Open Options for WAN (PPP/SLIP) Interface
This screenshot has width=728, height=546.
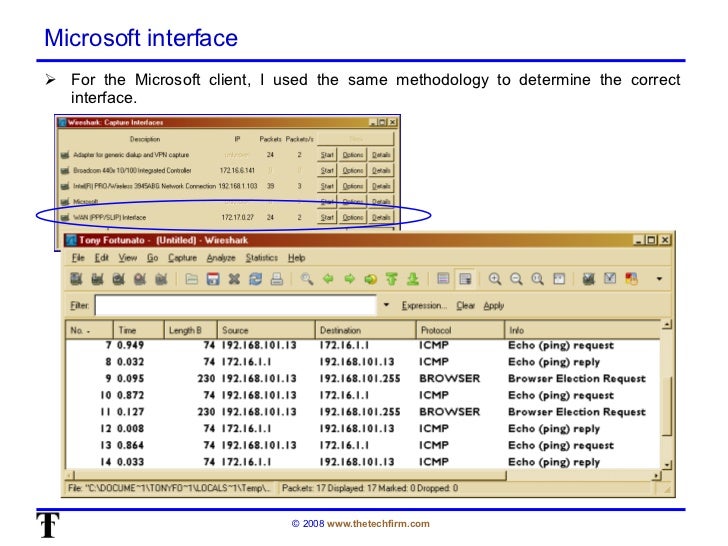click(x=352, y=217)
